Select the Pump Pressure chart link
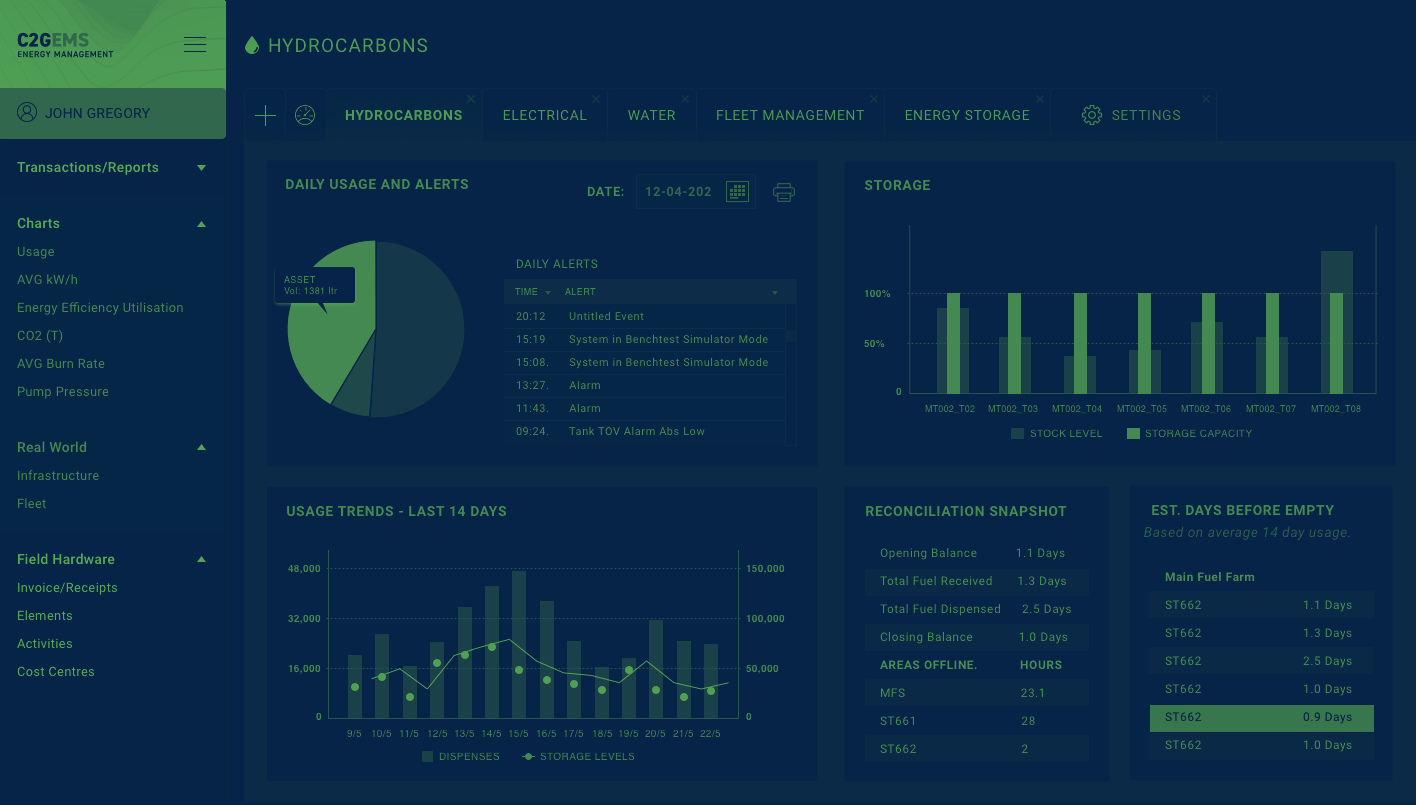 [x=63, y=392]
